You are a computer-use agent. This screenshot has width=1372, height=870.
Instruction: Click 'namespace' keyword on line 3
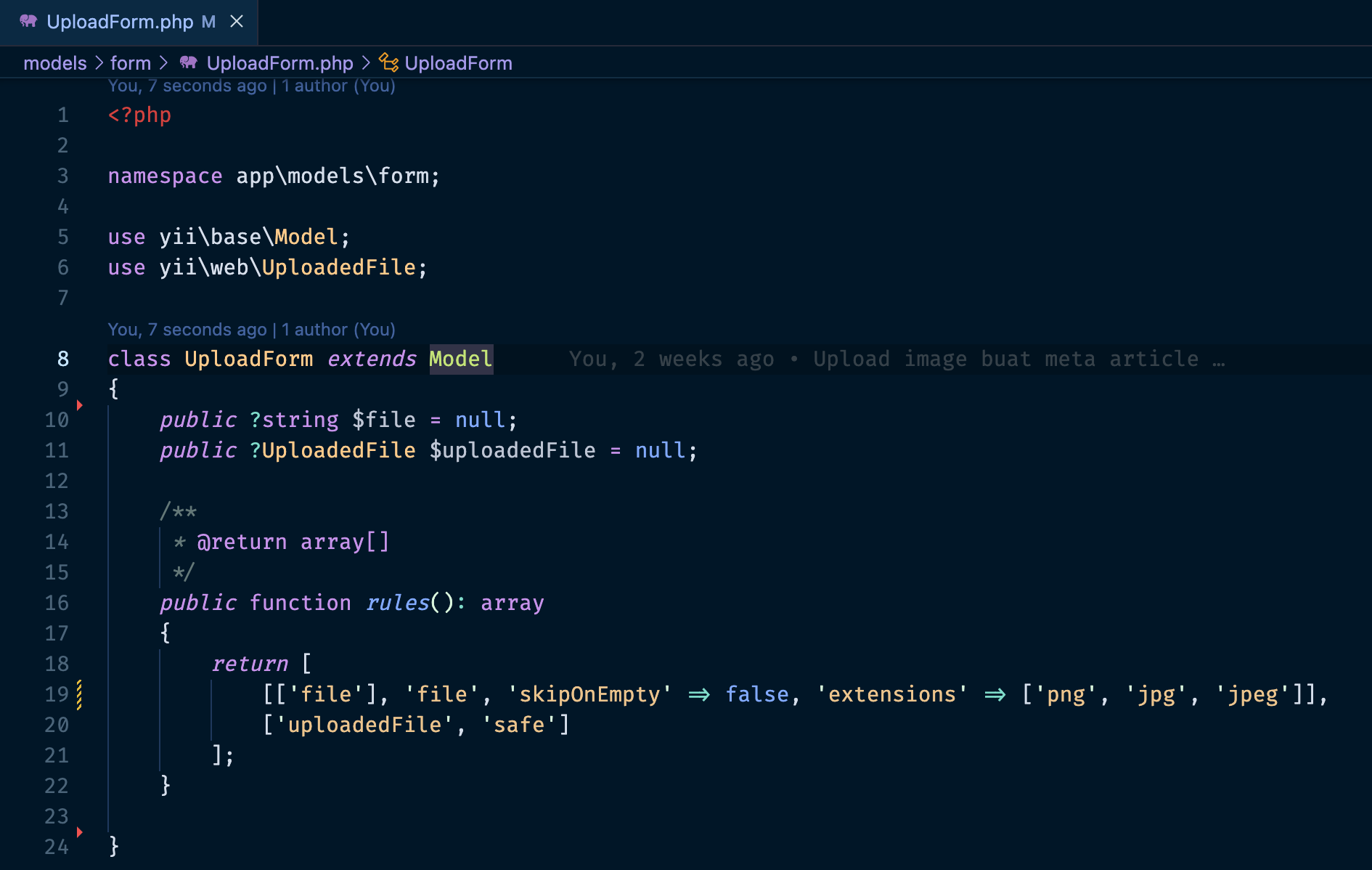click(166, 176)
